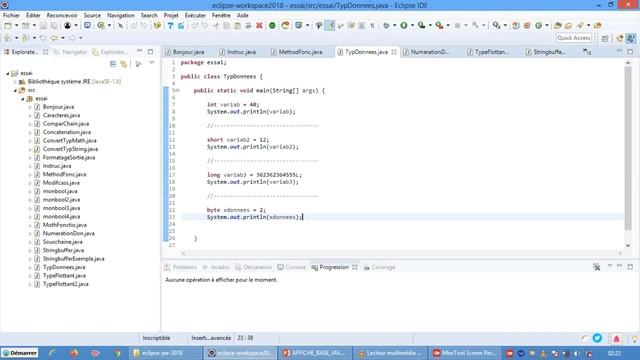The width and height of the screenshot is (640, 360).
Task: Click the Démarrer start button
Action: pyautogui.click(x=20, y=353)
